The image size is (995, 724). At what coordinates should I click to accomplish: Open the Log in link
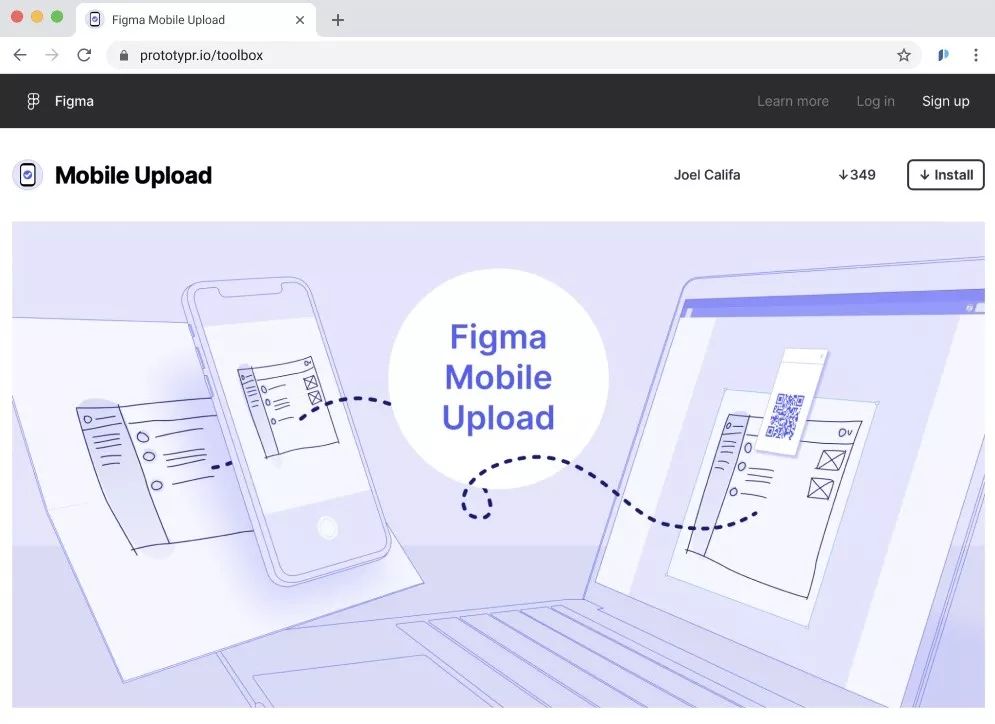(875, 101)
